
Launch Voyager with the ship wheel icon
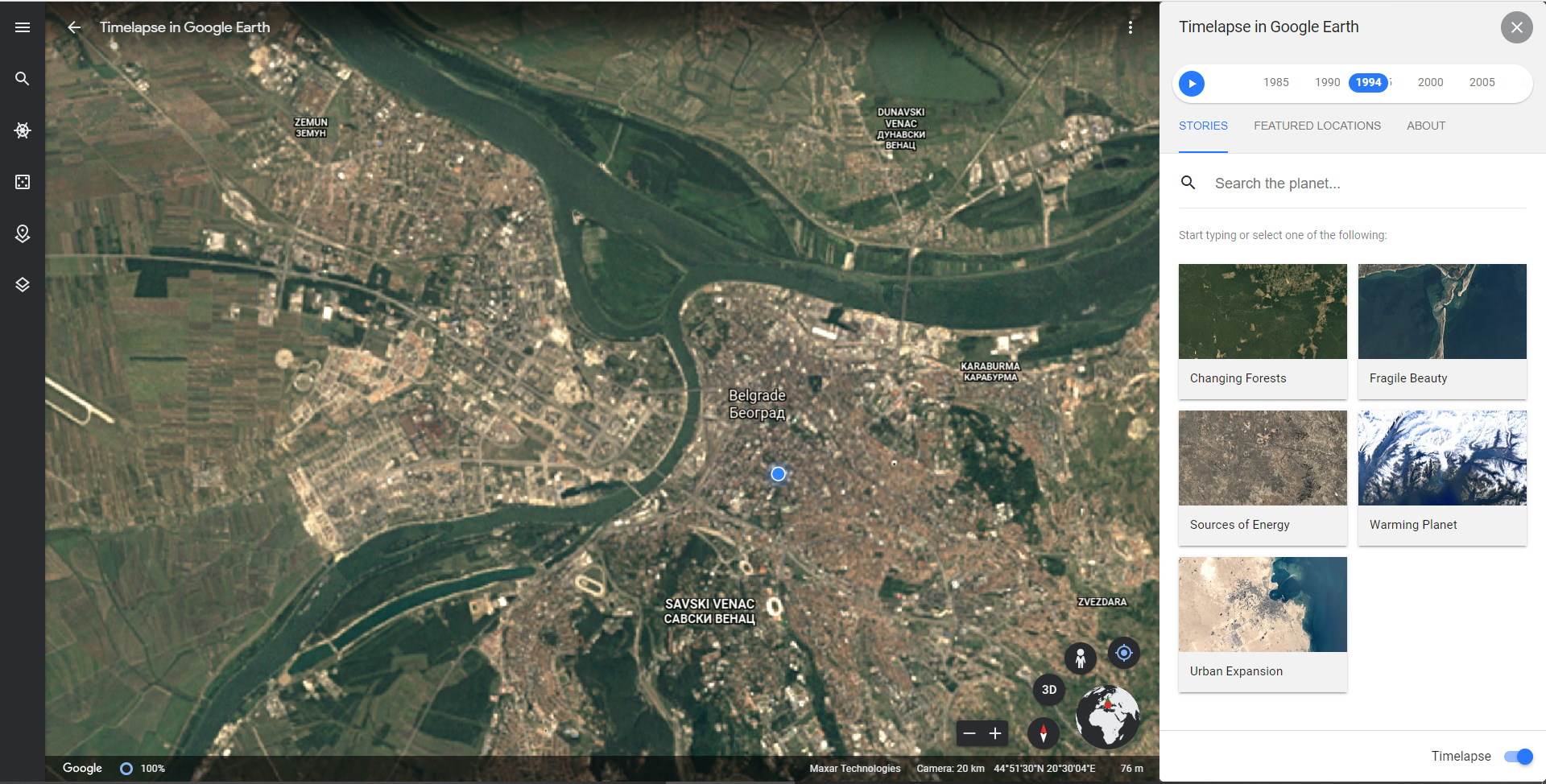click(22, 130)
